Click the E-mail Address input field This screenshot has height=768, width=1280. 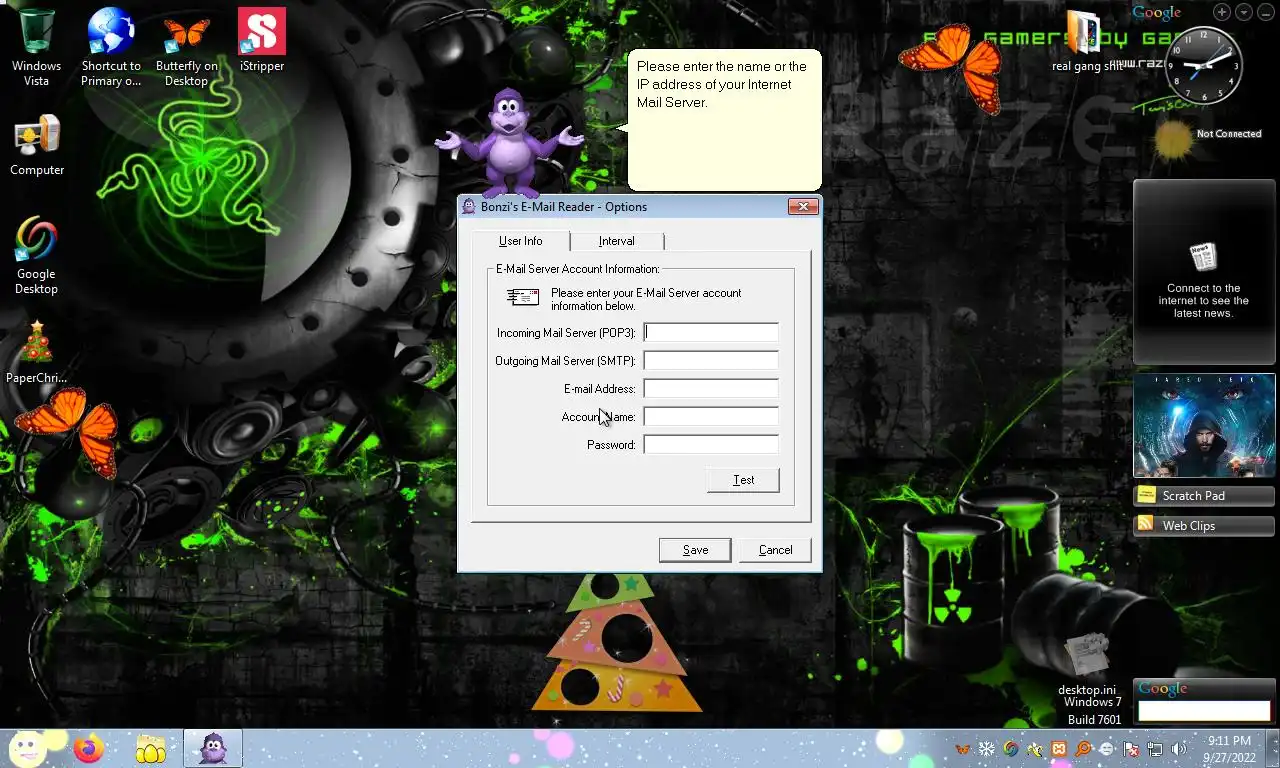pos(711,389)
